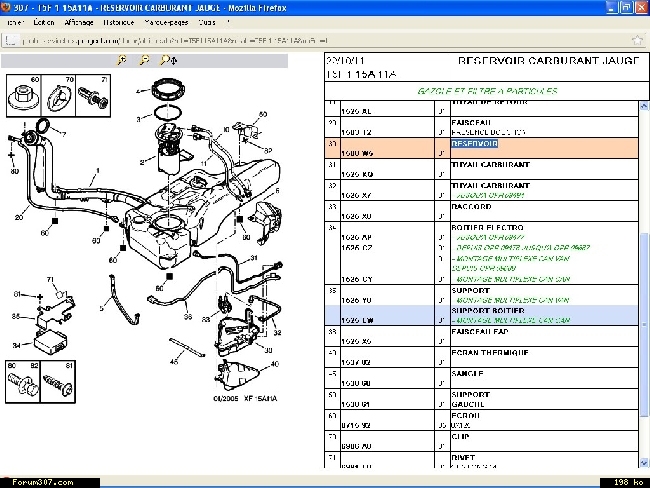Viewport: 650px width, 488px height.
Task: Click the strap part numbered 45
Action: pos(187,347)
